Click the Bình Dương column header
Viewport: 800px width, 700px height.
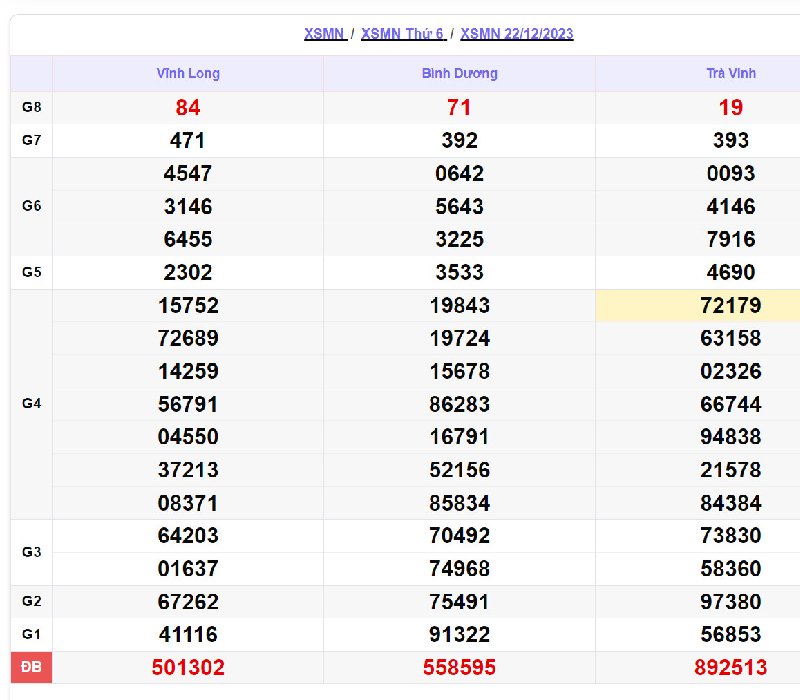click(x=459, y=74)
